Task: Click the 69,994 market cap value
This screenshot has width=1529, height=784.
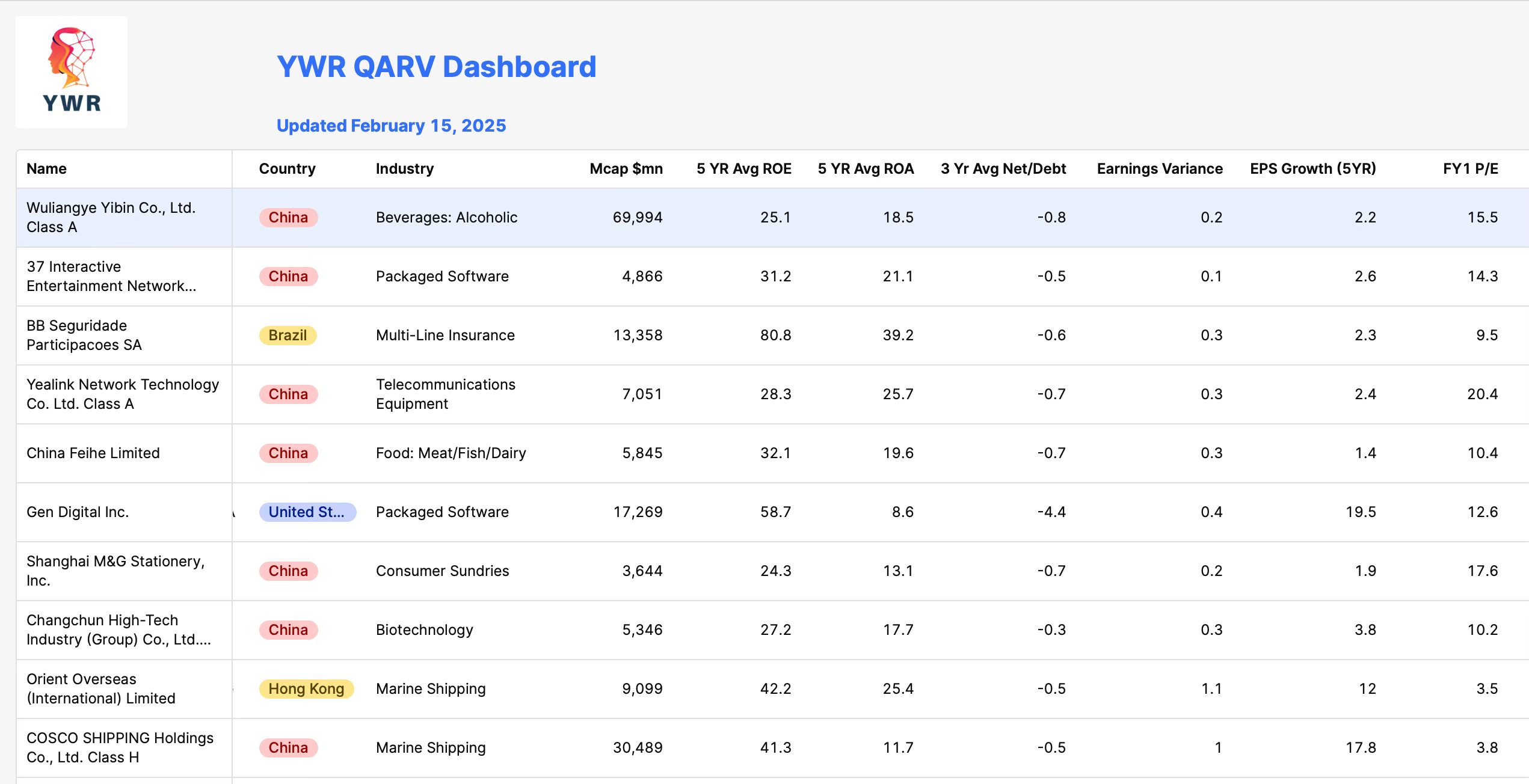Action: (x=638, y=218)
